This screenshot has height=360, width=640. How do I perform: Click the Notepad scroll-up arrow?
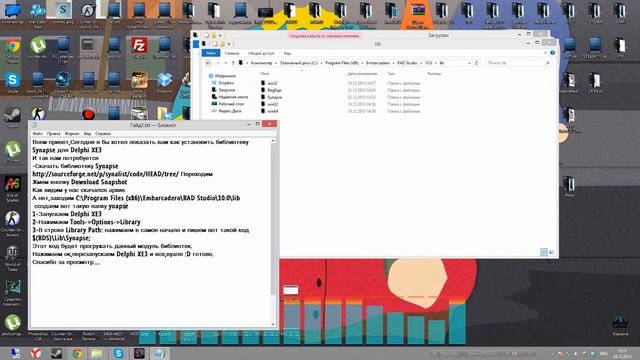[273, 141]
